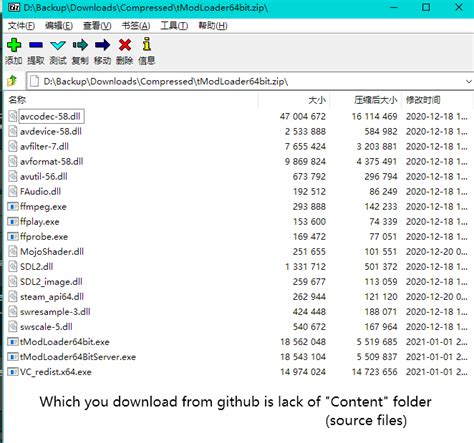Click the Info (信息) yellow i icon
Viewport: 474px width, 443px height.
coord(147,44)
